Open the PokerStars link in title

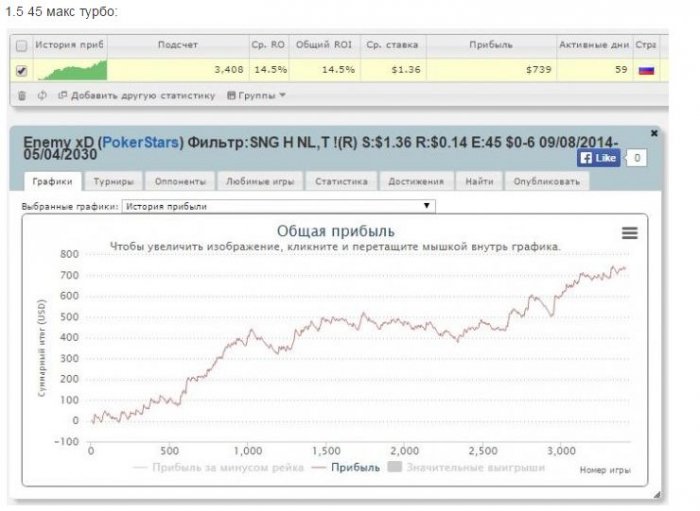(x=140, y=142)
